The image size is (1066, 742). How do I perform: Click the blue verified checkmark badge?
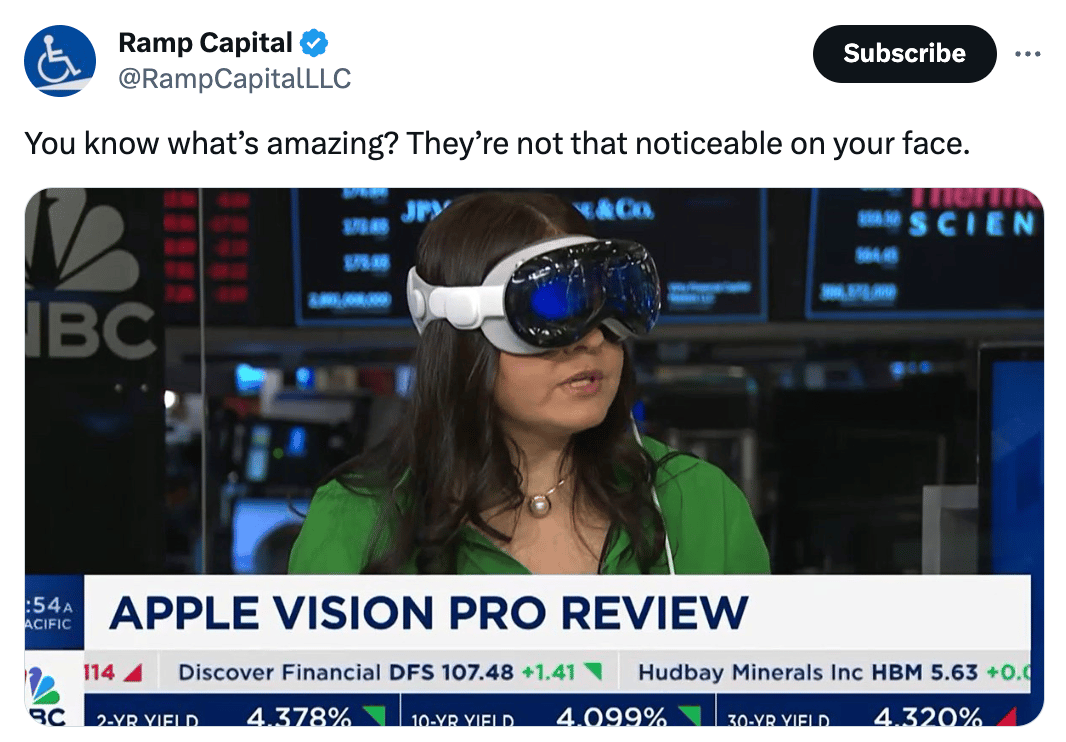click(313, 43)
